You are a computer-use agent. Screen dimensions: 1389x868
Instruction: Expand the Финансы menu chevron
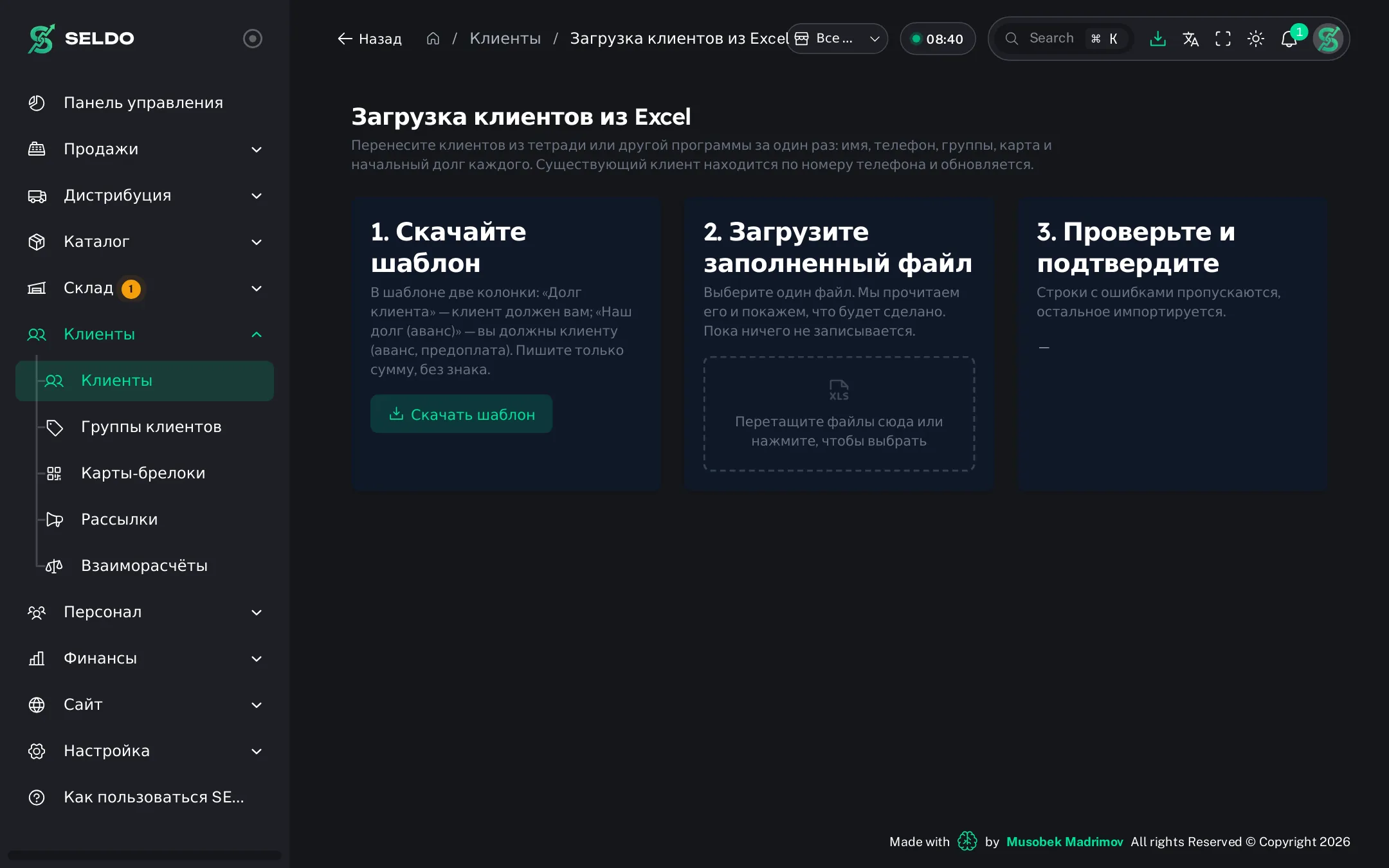coord(257,658)
